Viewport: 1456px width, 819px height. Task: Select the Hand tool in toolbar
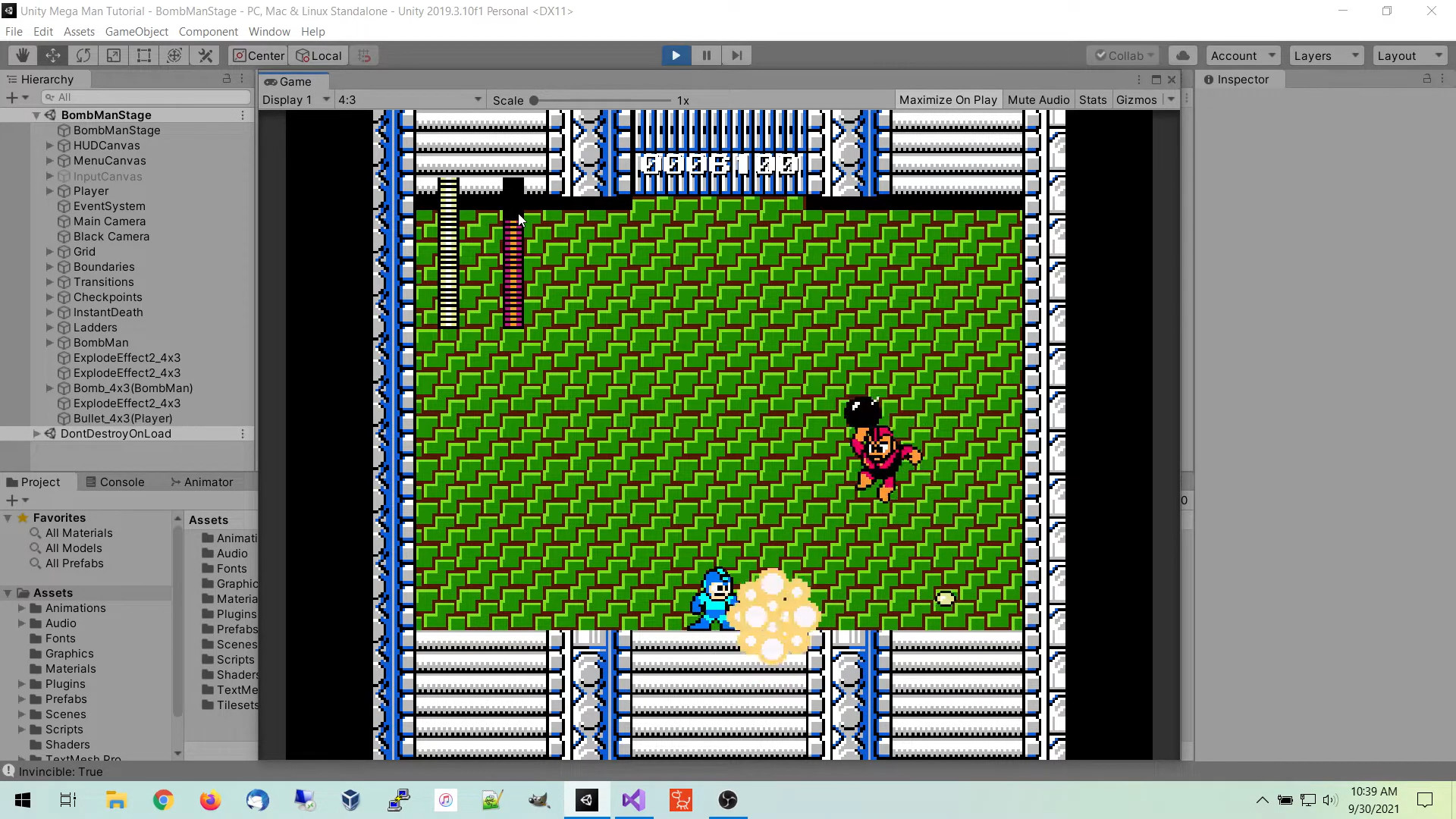[x=22, y=55]
